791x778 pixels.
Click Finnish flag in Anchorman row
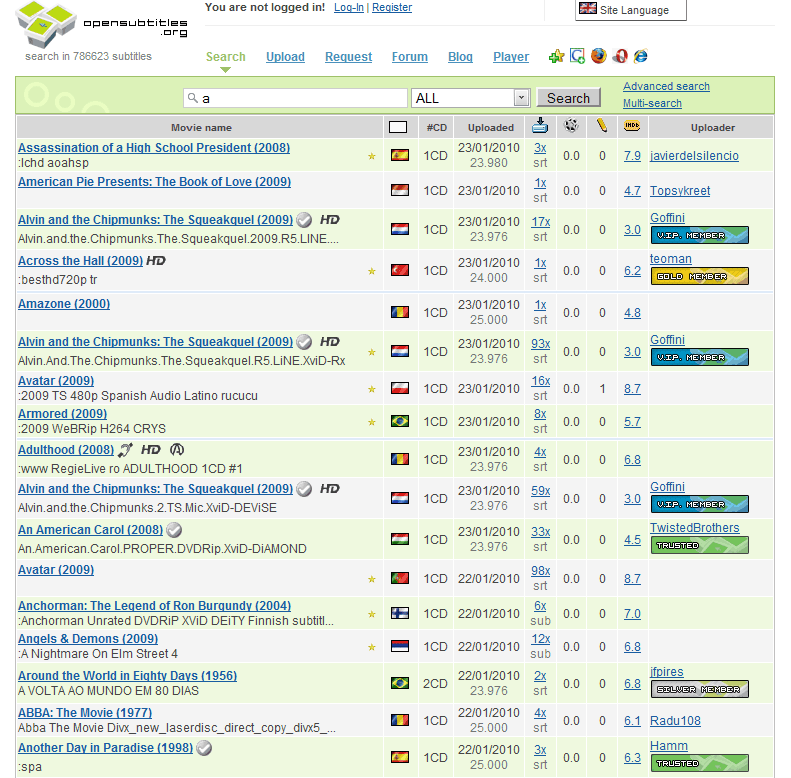point(400,613)
